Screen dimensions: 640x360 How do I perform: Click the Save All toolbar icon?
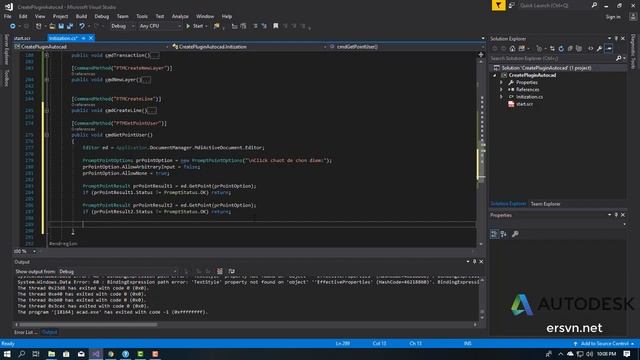(70, 26)
